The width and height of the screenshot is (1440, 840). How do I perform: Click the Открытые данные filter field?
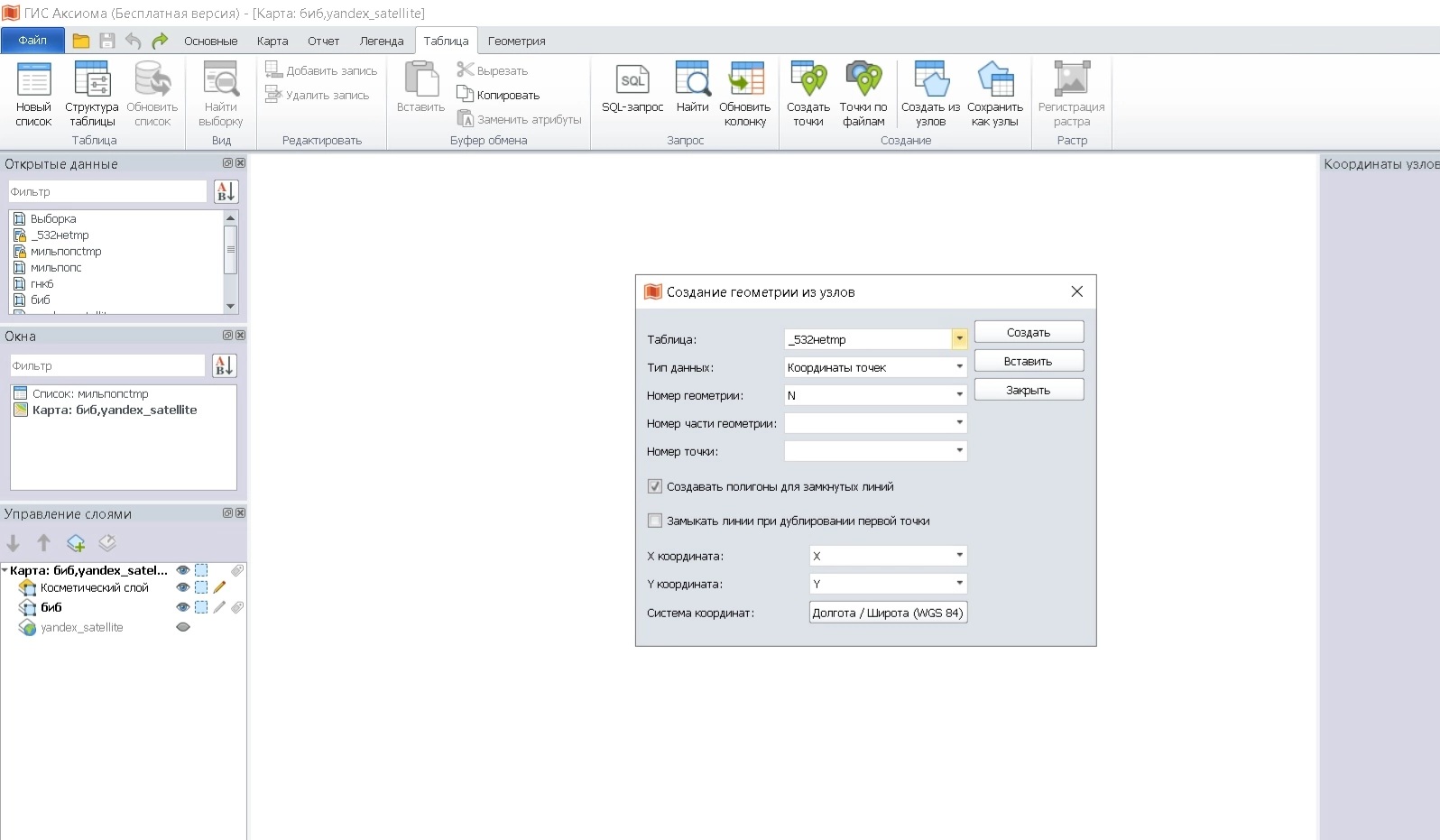coord(107,191)
